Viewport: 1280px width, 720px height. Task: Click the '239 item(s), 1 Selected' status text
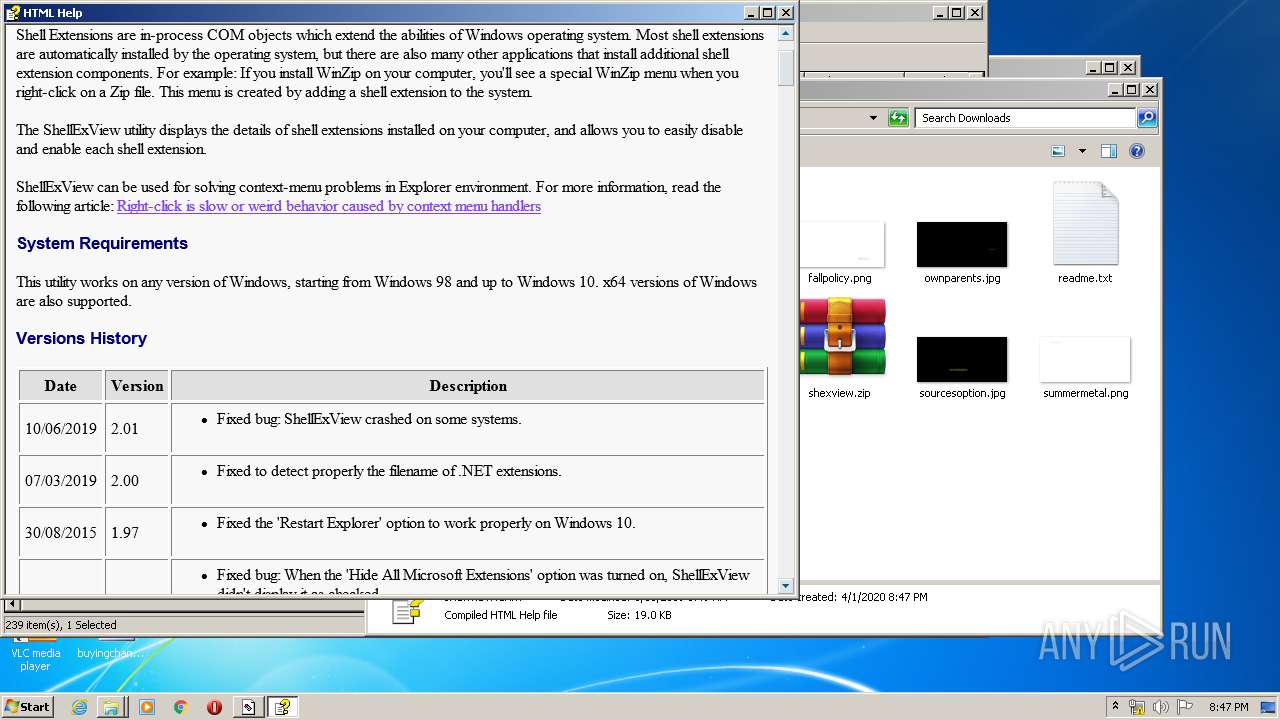(61, 625)
